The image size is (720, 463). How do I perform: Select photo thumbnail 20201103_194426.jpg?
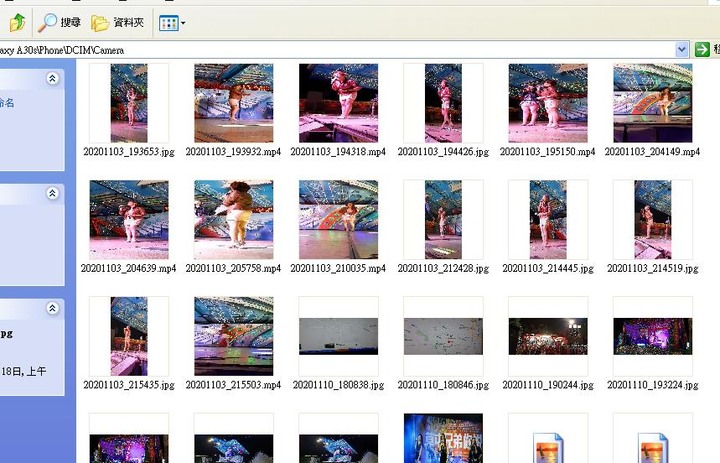443,103
